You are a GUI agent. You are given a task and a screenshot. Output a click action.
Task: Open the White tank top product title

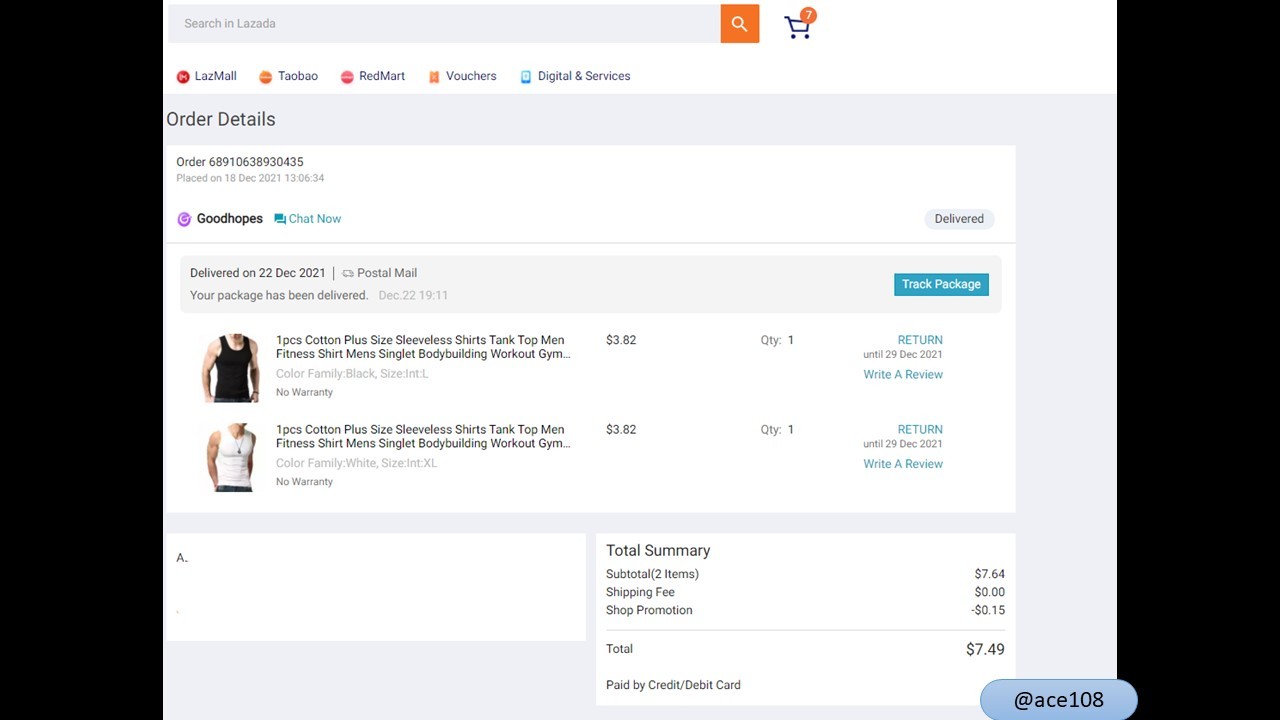(423, 436)
